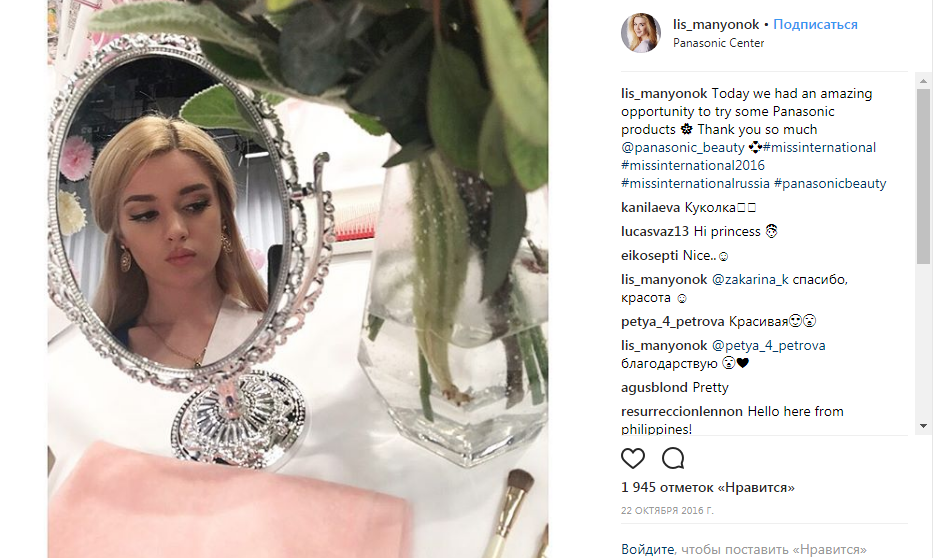This screenshot has width=933, height=558.
Task: View the 1 945 likes count
Action: point(707,488)
